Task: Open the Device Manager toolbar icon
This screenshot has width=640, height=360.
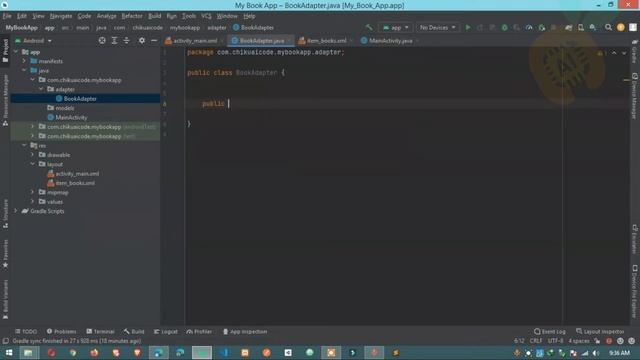Action: tap(580, 27)
